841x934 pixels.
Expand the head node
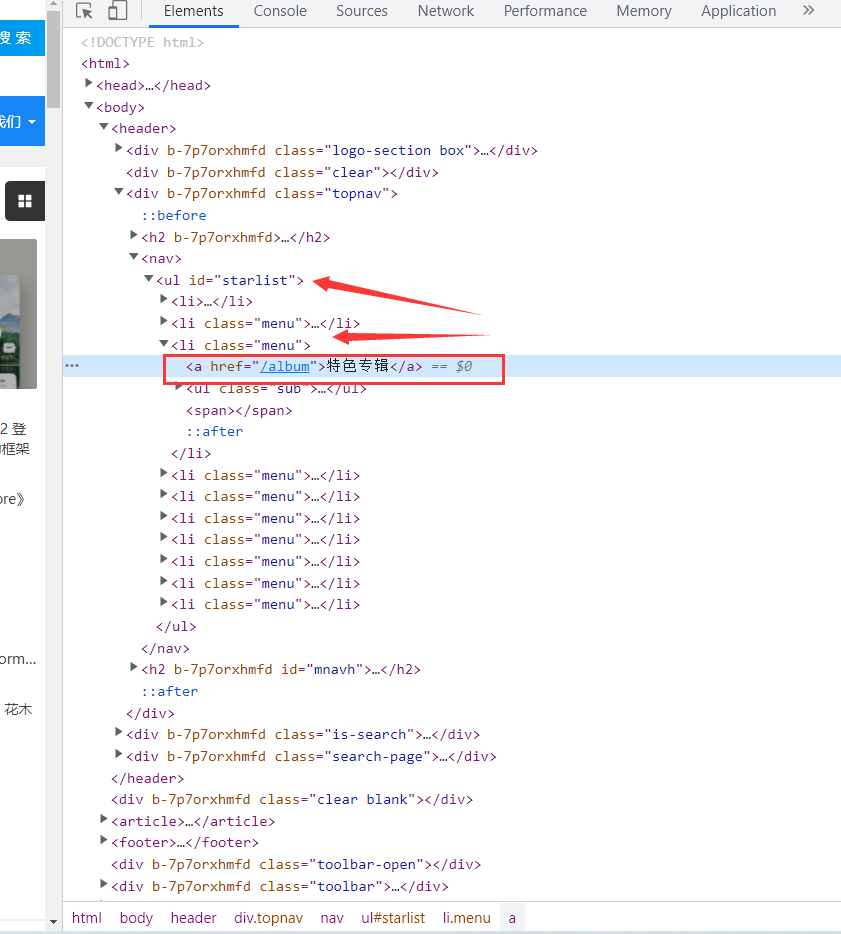(x=88, y=83)
